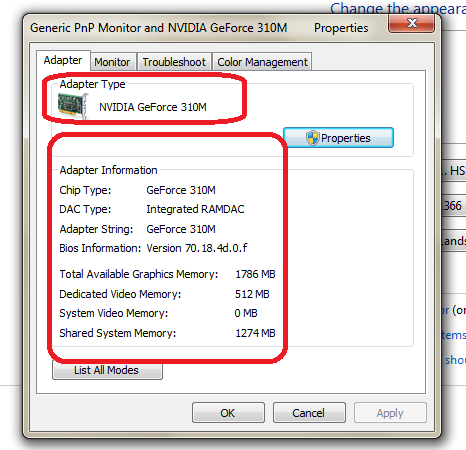
Task: Click the Adapter String value GeForce 310M
Action: (181, 229)
